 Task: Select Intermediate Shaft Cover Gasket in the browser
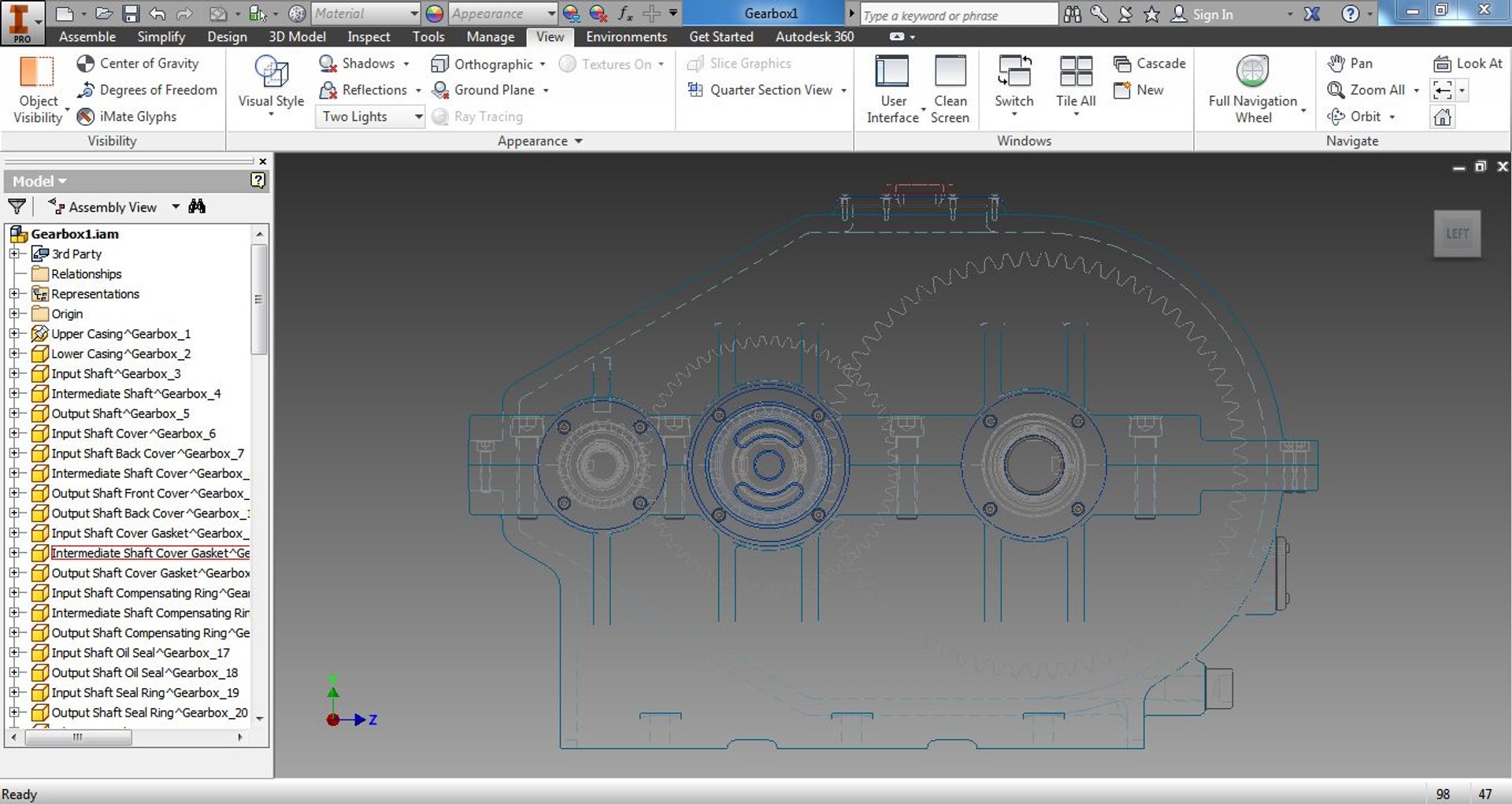point(150,553)
